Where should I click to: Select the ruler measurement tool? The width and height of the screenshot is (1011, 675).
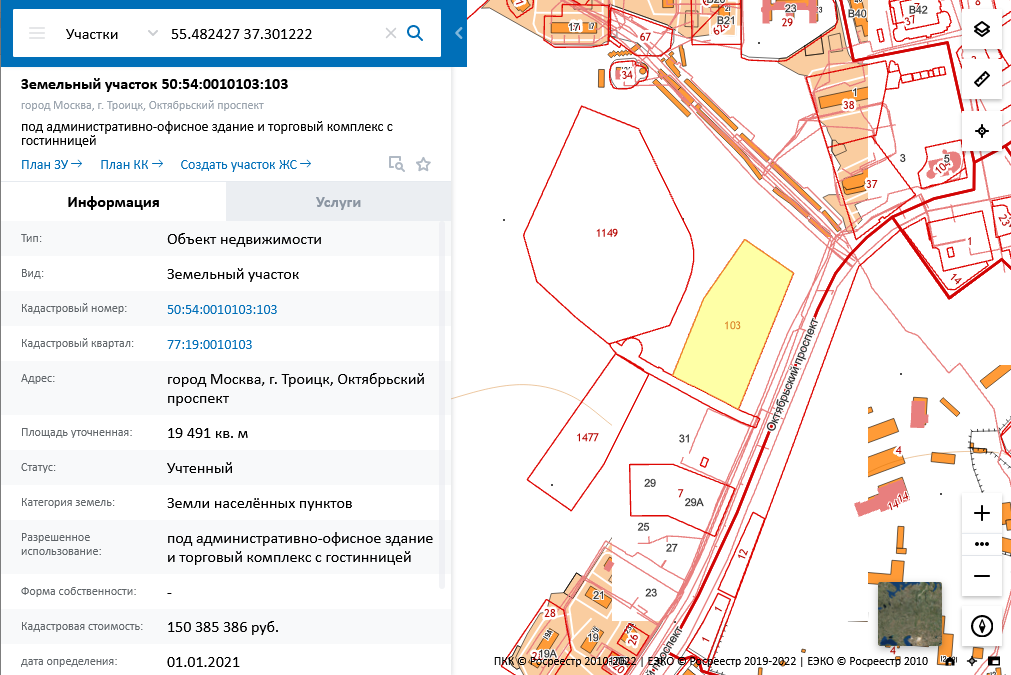[982, 79]
